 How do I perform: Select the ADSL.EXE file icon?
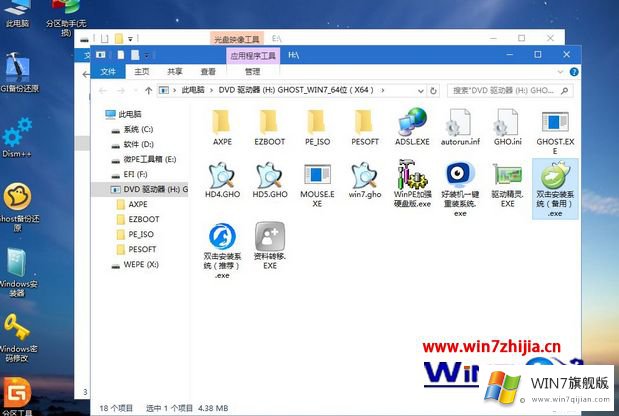pyautogui.click(x=412, y=122)
